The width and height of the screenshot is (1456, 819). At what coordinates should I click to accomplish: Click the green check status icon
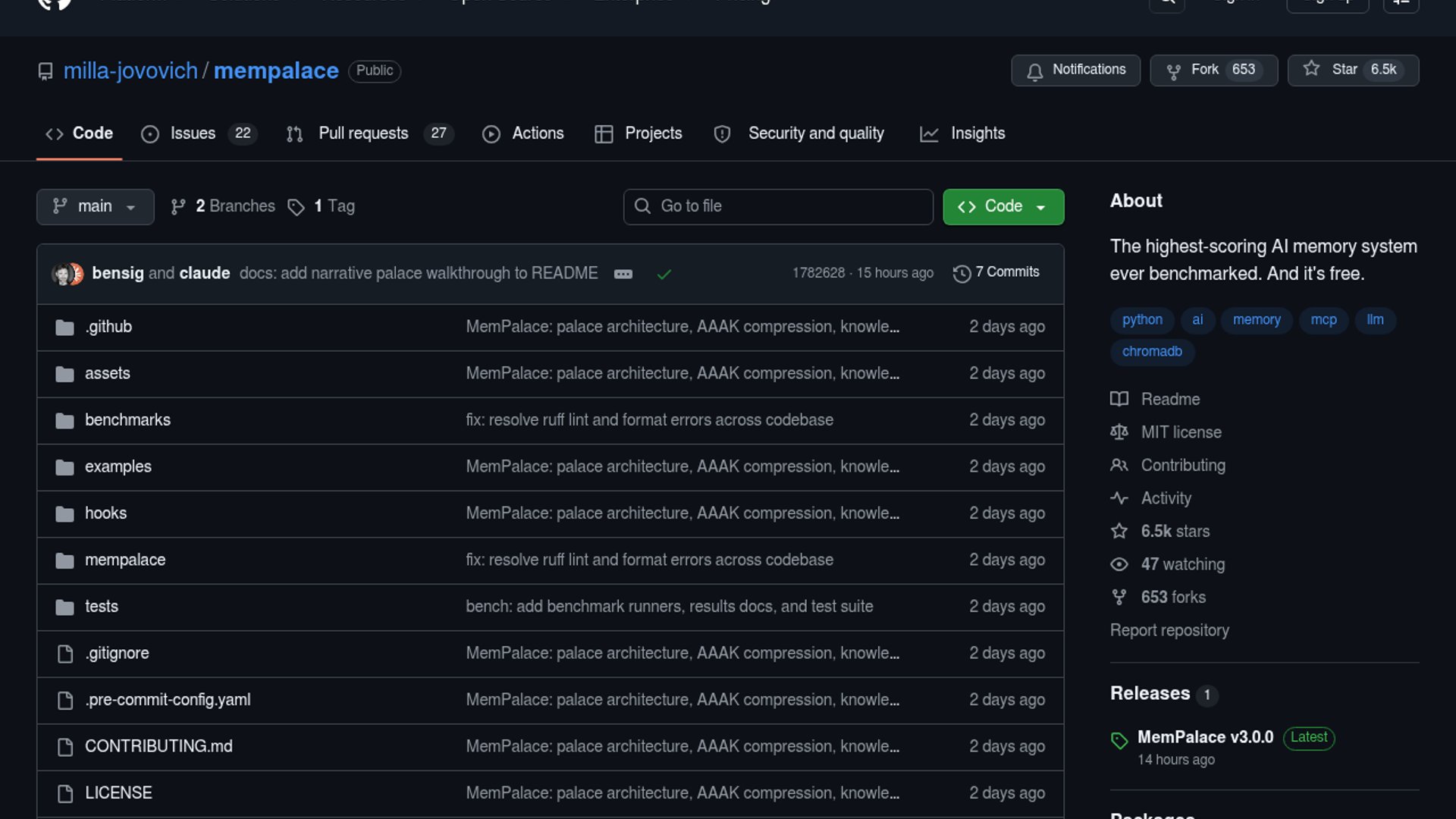(664, 275)
